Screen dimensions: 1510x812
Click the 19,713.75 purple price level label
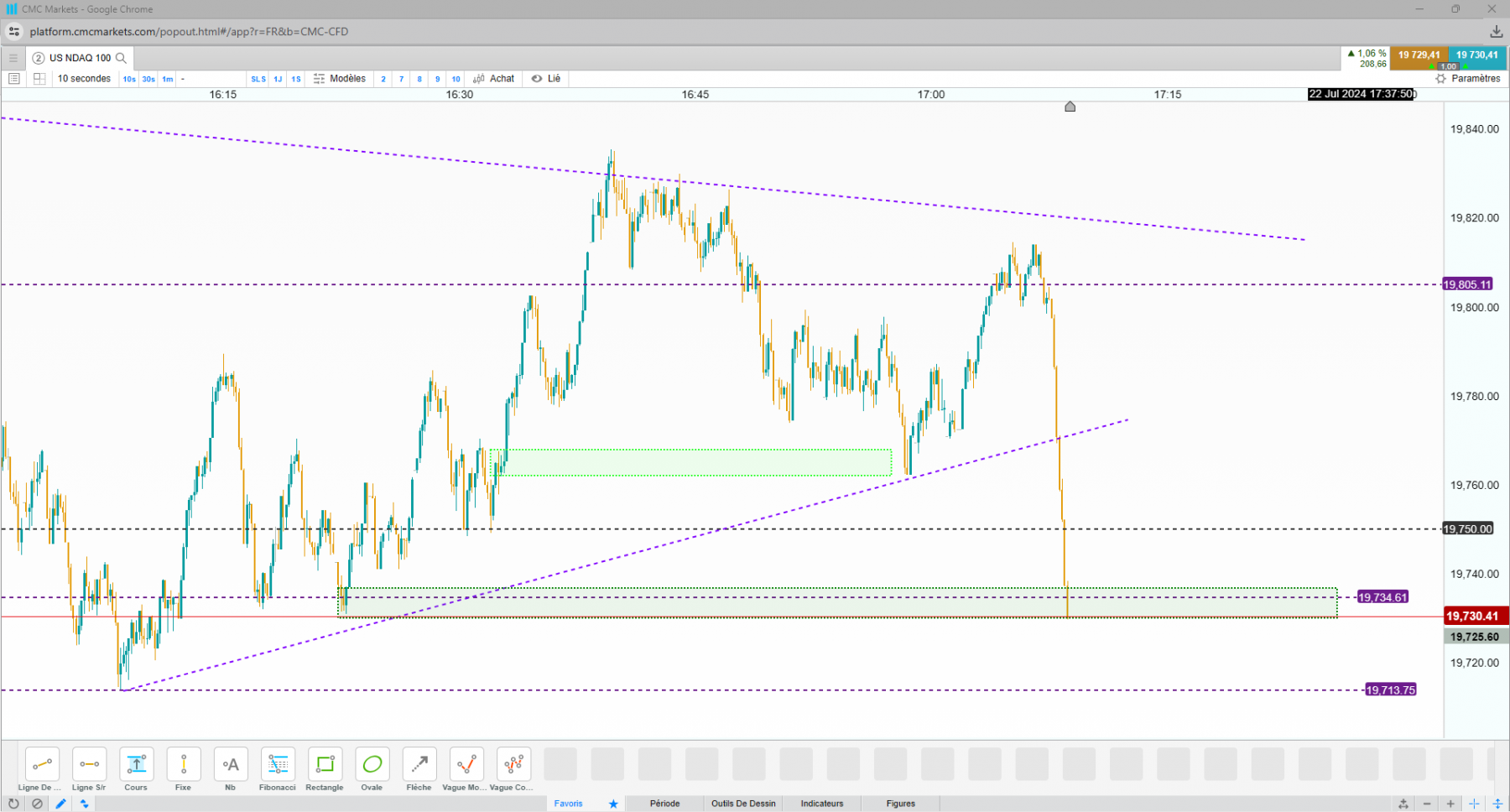(1391, 690)
